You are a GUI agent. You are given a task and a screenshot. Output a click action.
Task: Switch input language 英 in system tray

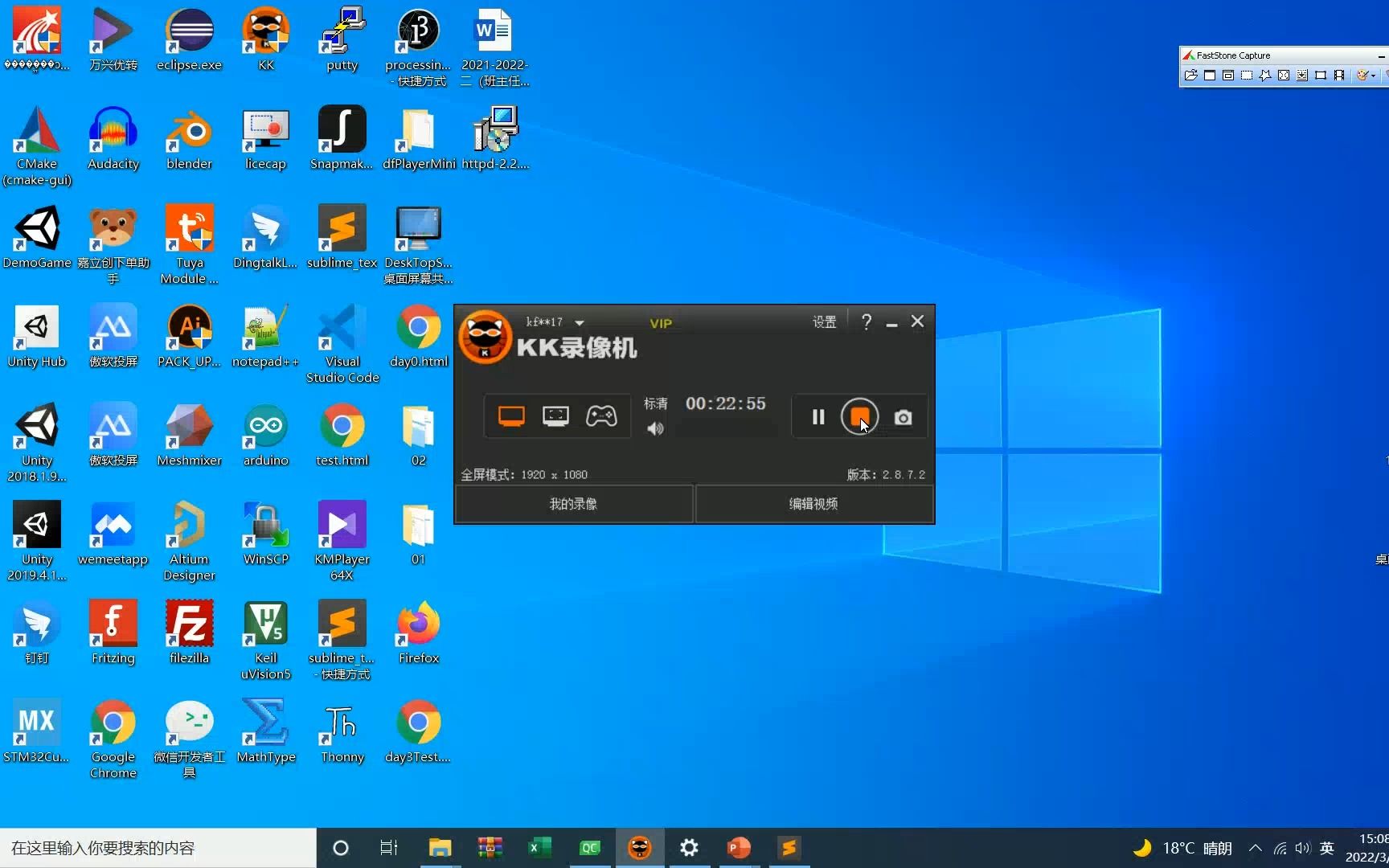coord(1327,848)
